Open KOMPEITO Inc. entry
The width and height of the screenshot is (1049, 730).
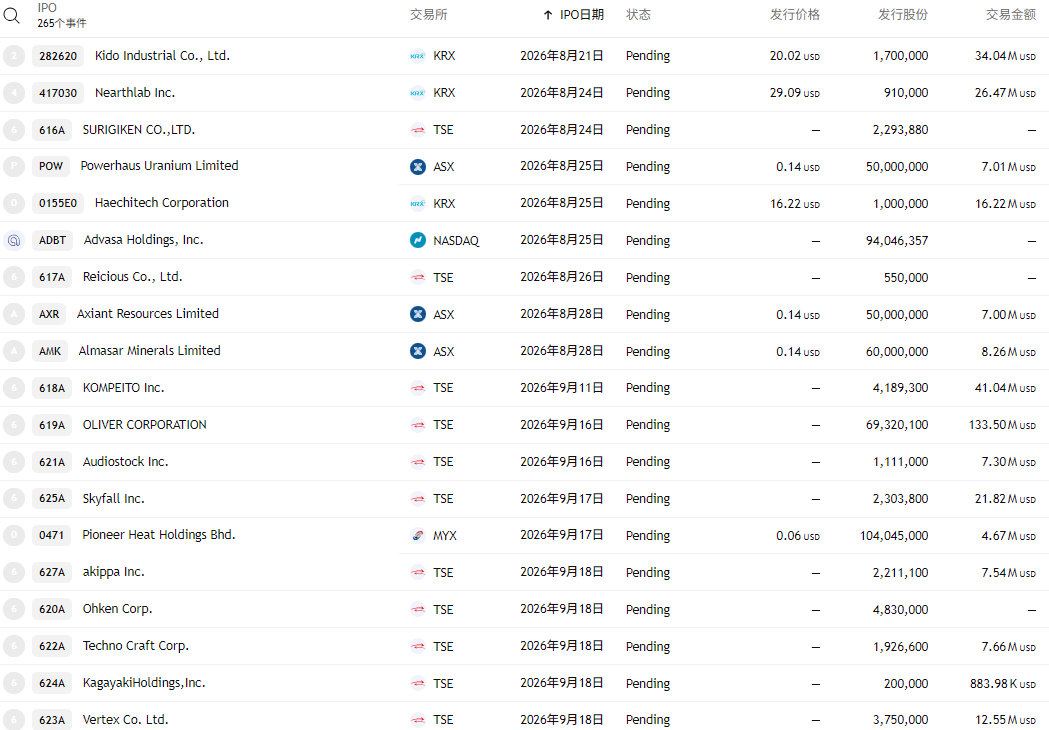coord(124,387)
